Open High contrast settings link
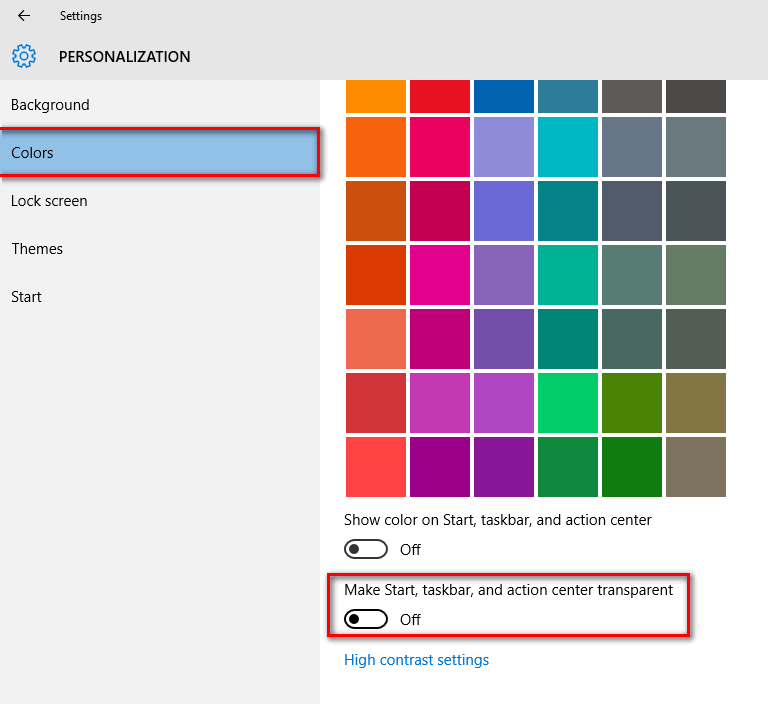 point(416,660)
